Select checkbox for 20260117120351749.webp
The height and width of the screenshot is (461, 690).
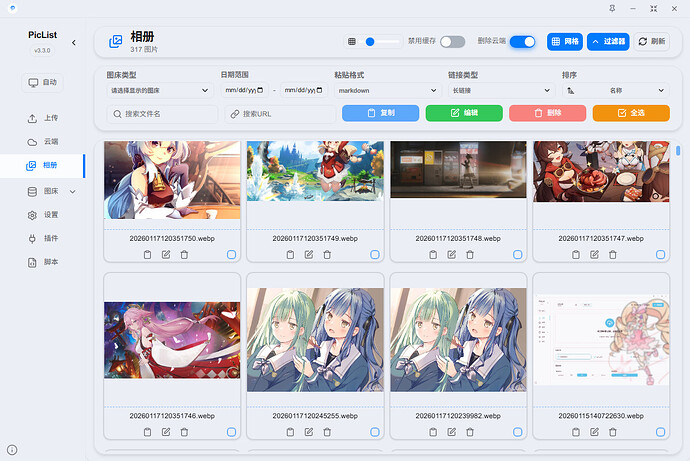click(374, 255)
